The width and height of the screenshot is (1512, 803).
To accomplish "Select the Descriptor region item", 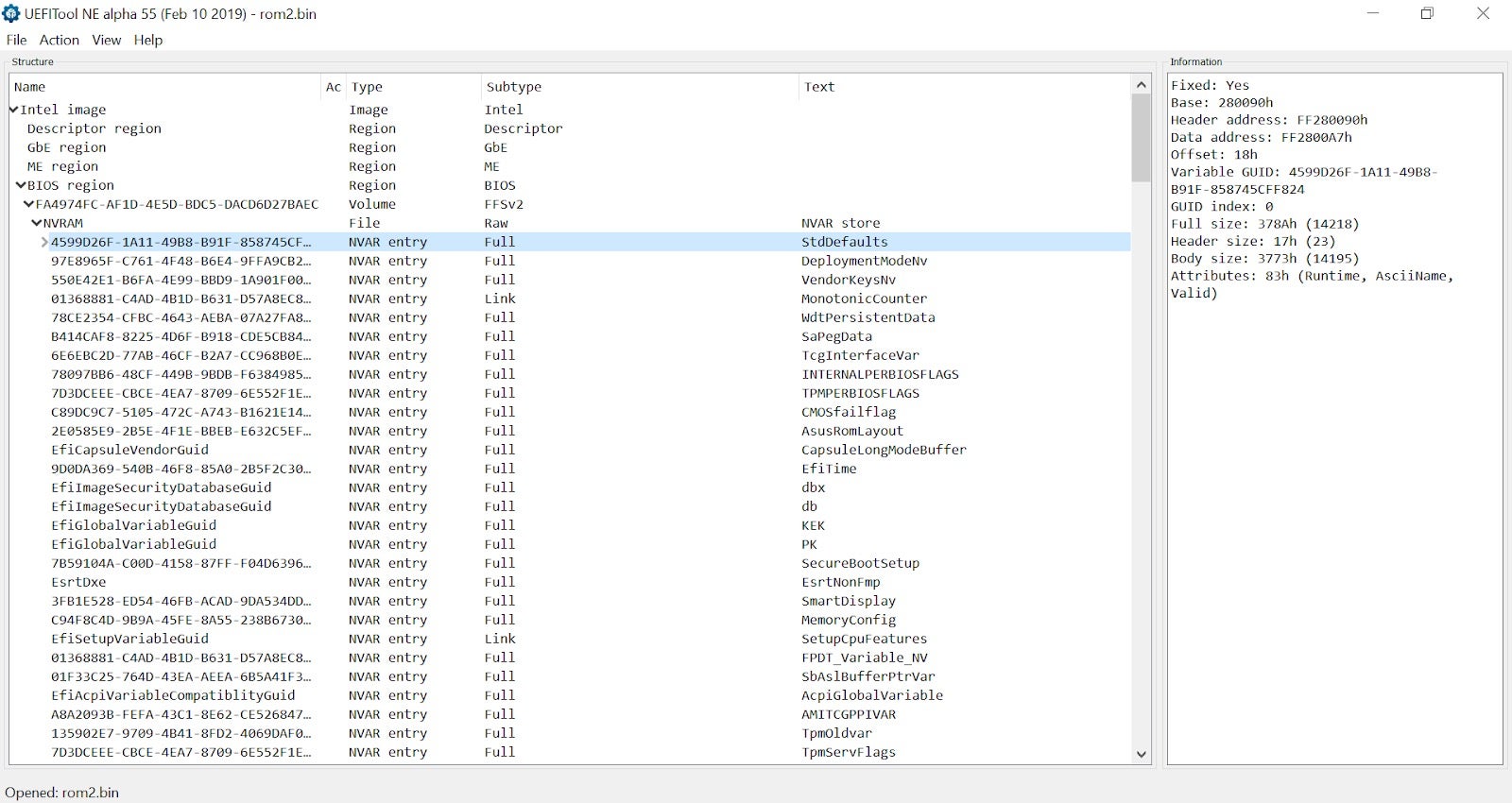I will click(94, 128).
